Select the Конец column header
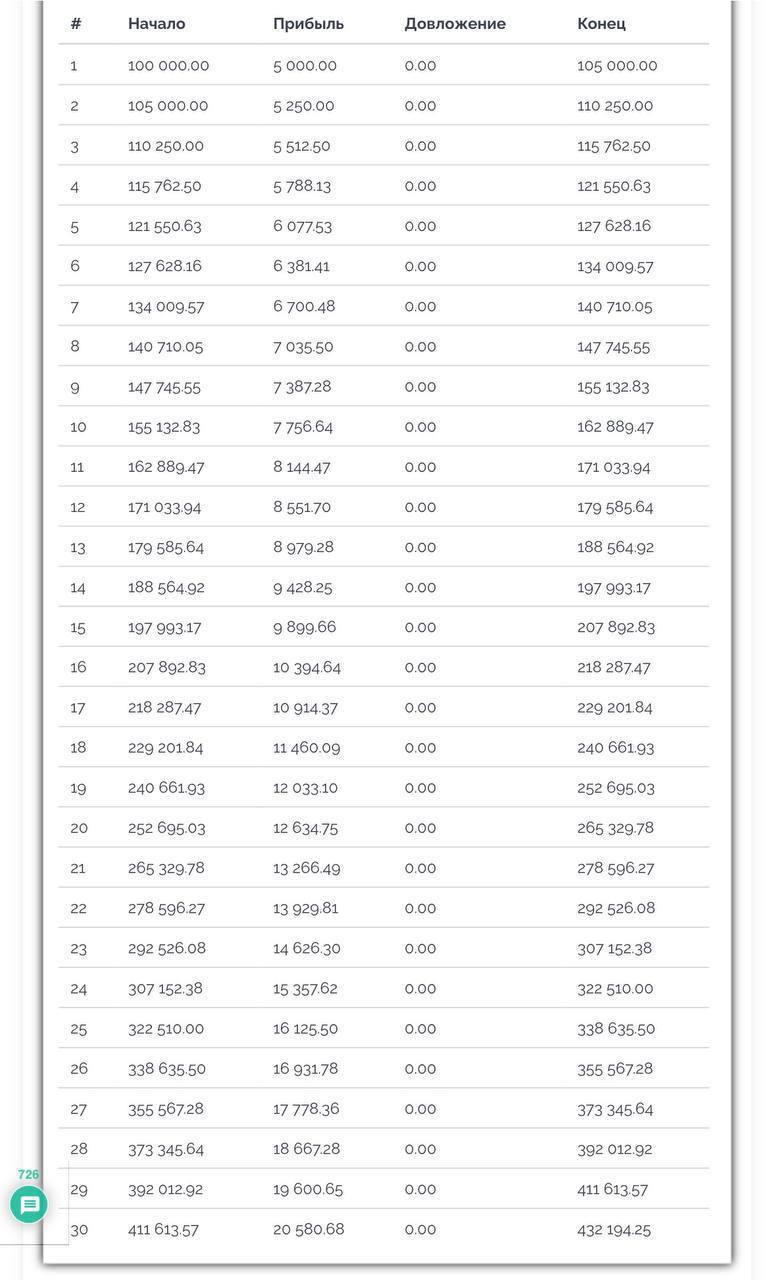Screen dimensions: 775x1280 [601, 23]
